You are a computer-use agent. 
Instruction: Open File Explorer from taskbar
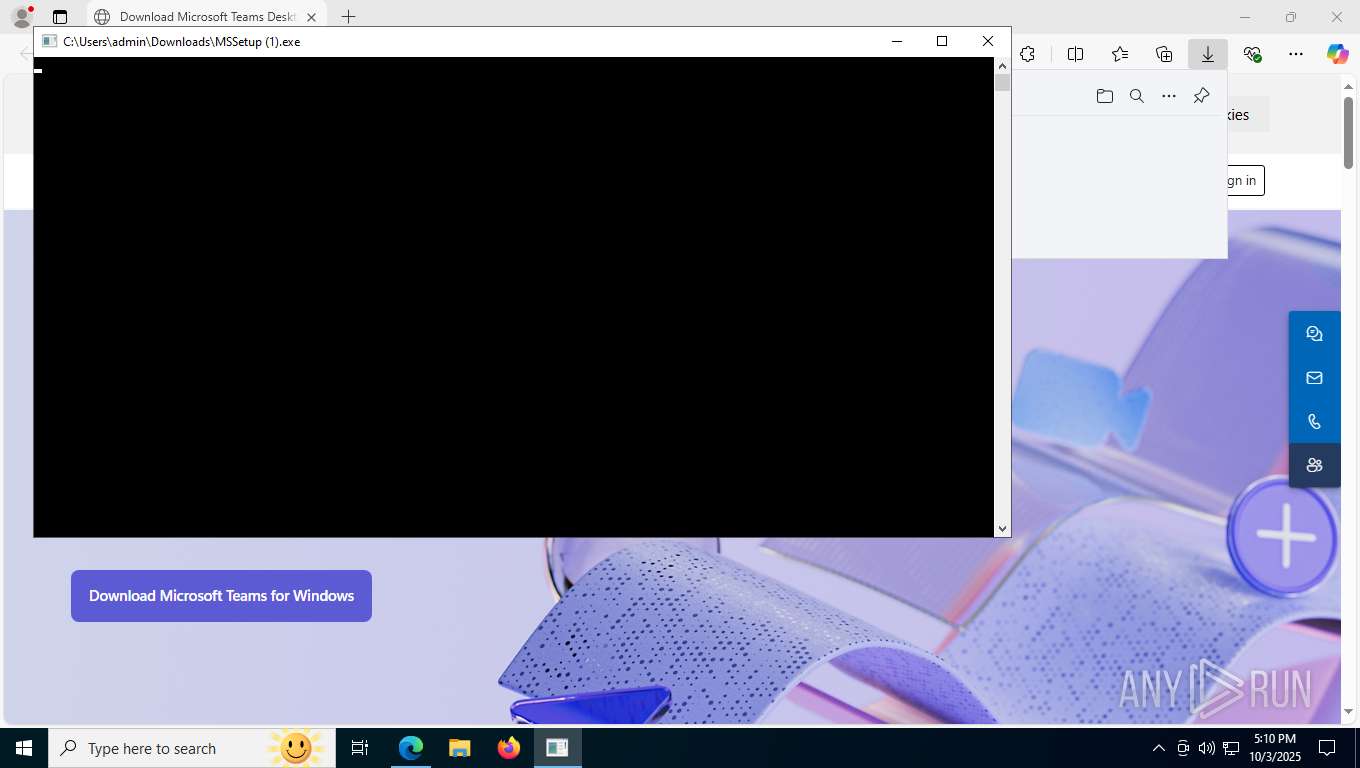[x=459, y=748]
